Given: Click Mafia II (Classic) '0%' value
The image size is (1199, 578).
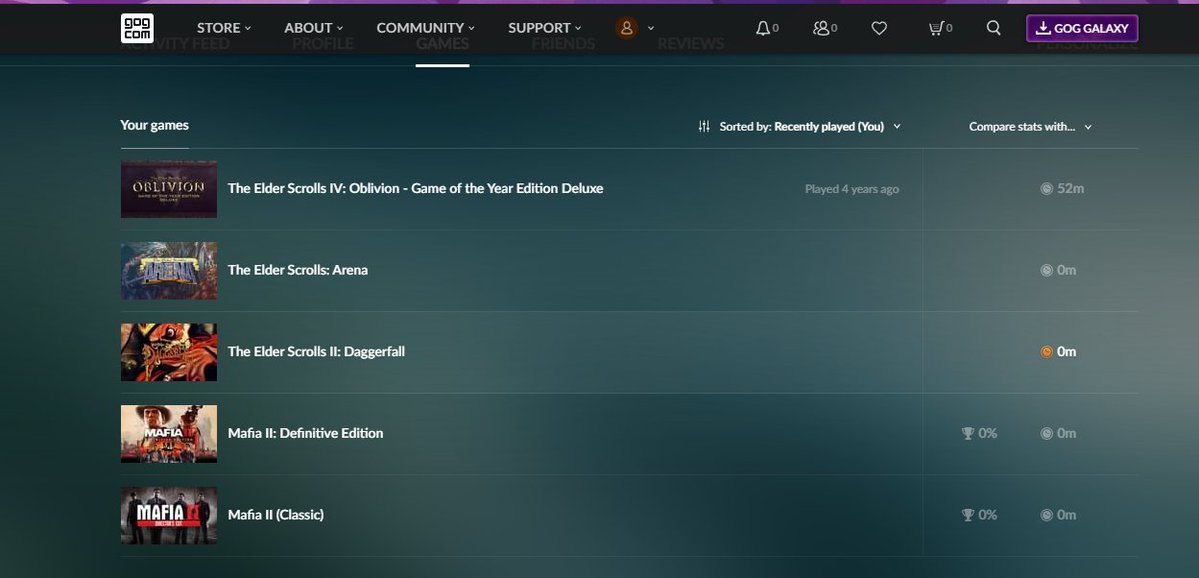Looking at the screenshot, I should coord(987,515).
